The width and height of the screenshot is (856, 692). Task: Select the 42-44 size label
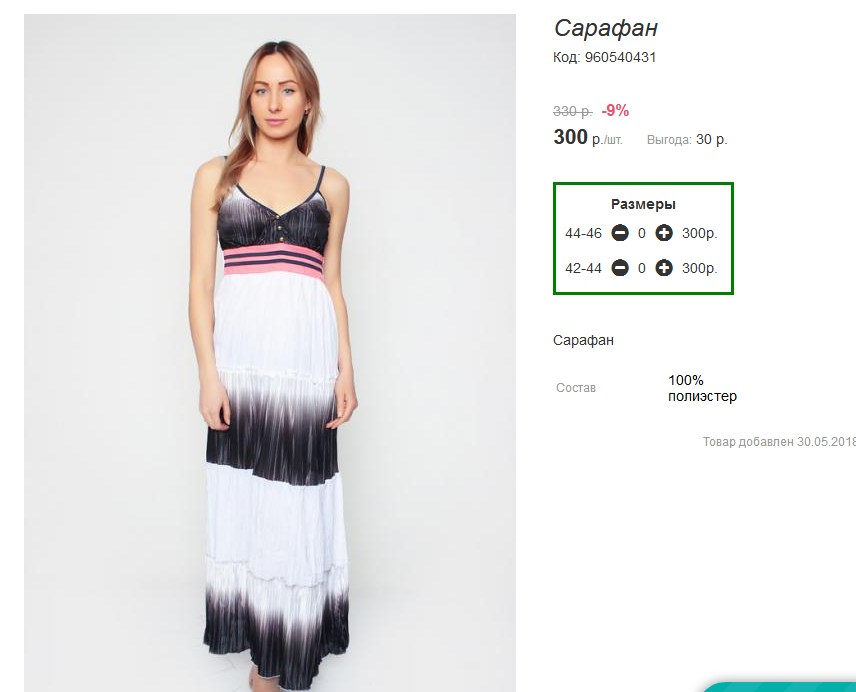(583, 268)
